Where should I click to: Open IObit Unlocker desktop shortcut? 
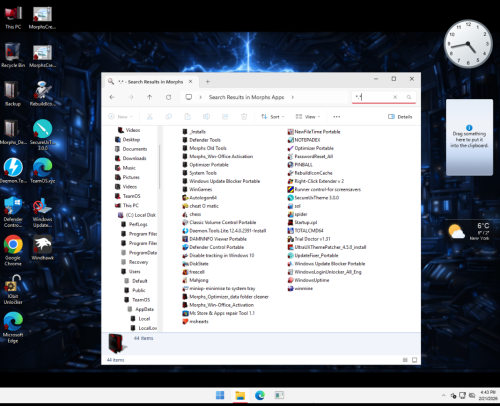click(13, 289)
